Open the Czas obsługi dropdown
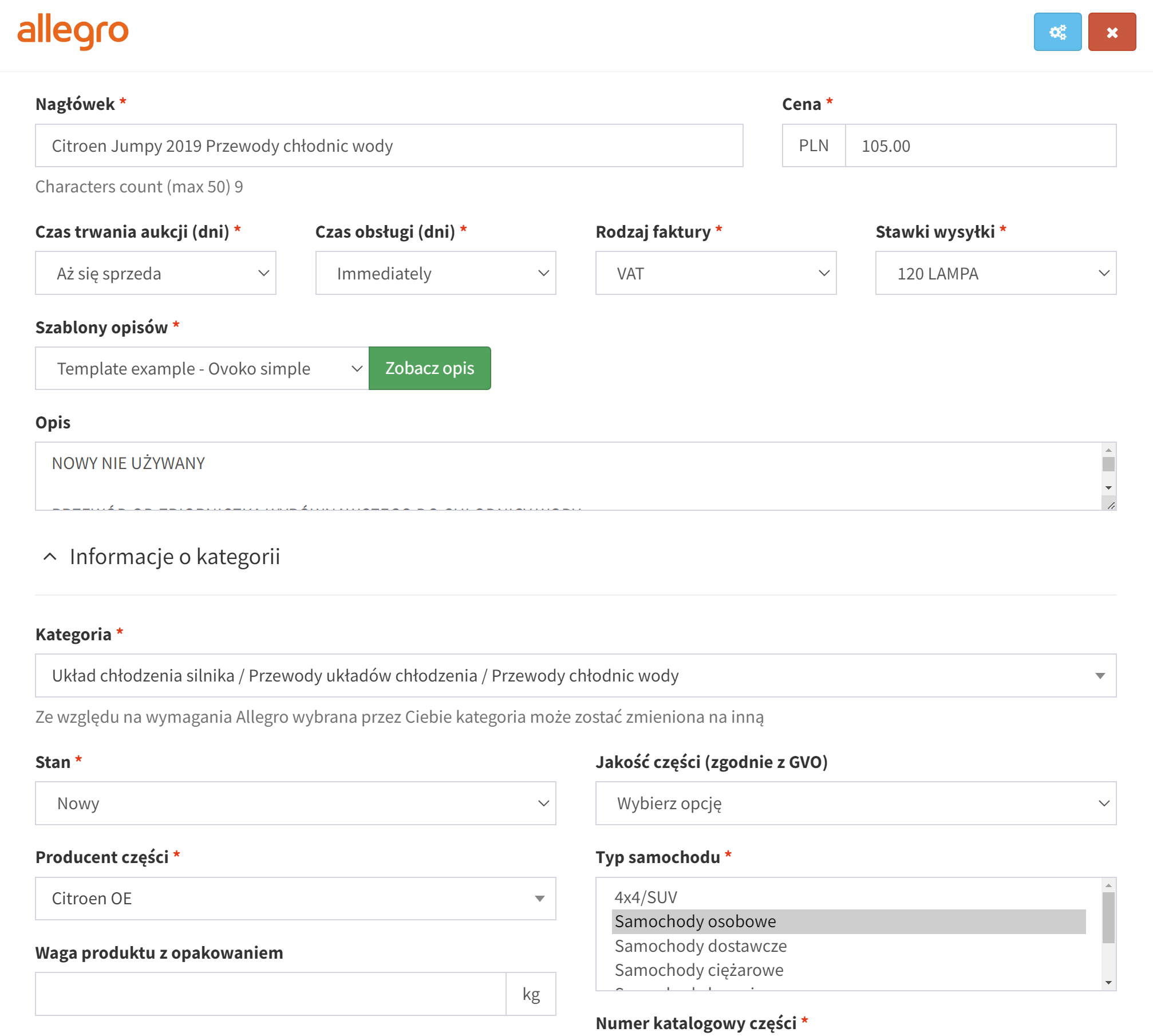Viewport: 1153px width, 1036px height. pos(435,273)
